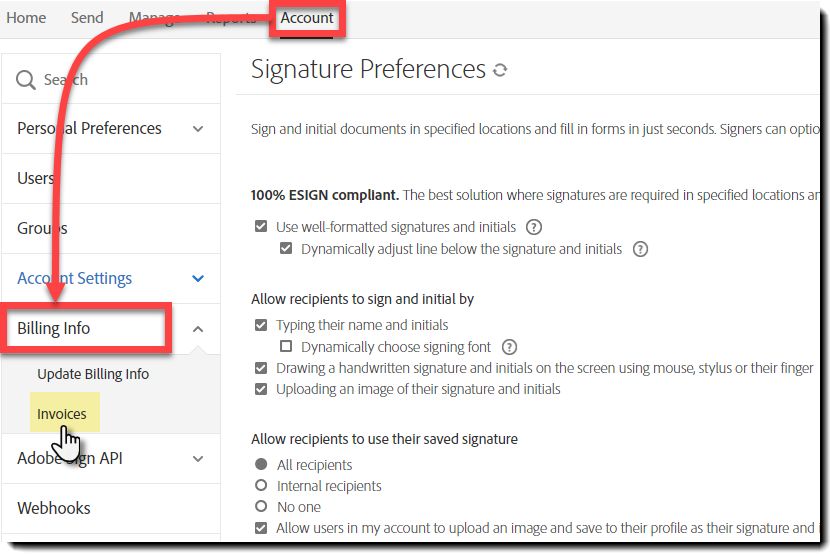Open help for dynamically adjust line option
The height and width of the screenshot is (554, 830).
click(x=640, y=249)
